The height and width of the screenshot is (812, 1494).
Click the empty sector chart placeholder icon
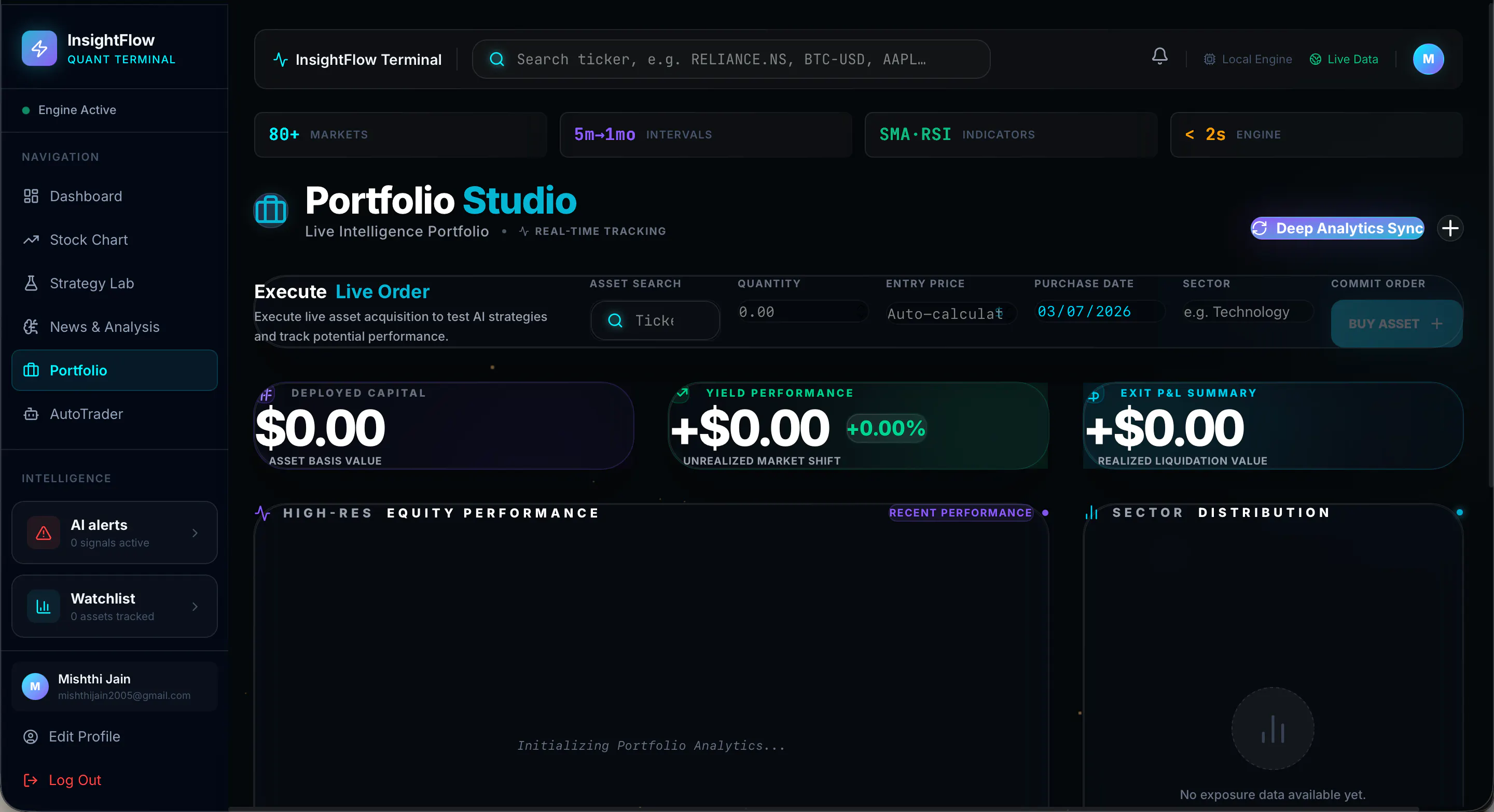[x=1272, y=729]
